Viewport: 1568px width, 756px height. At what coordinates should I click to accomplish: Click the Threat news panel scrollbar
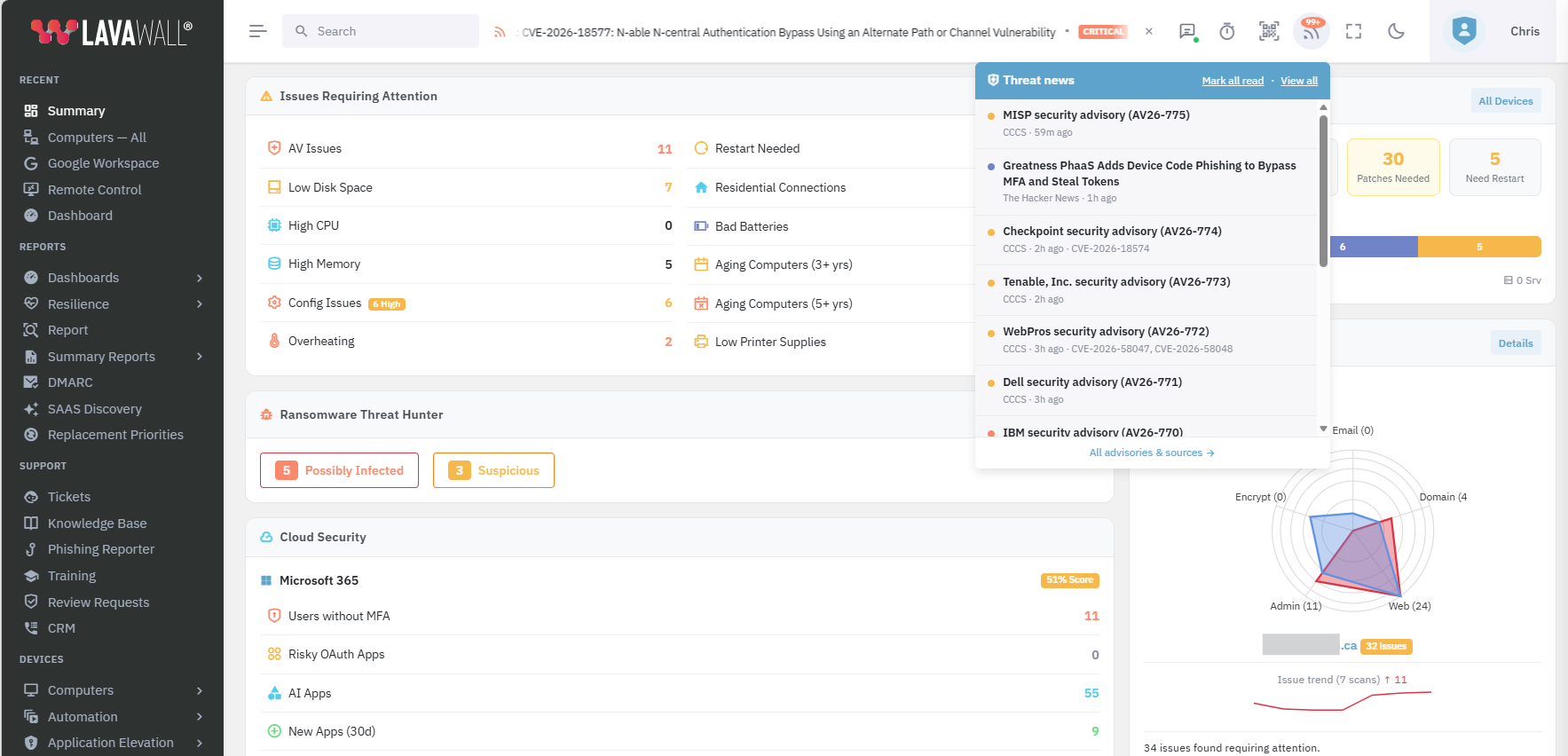pyautogui.click(x=1323, y=191)
